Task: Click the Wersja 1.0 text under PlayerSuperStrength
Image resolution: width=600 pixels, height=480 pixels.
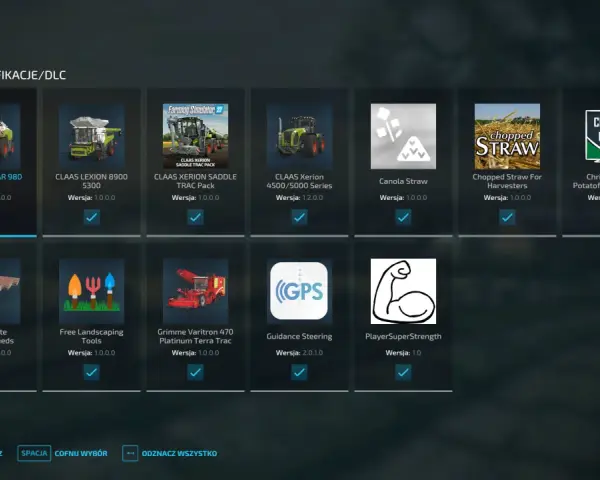Action: coord(403,353)
